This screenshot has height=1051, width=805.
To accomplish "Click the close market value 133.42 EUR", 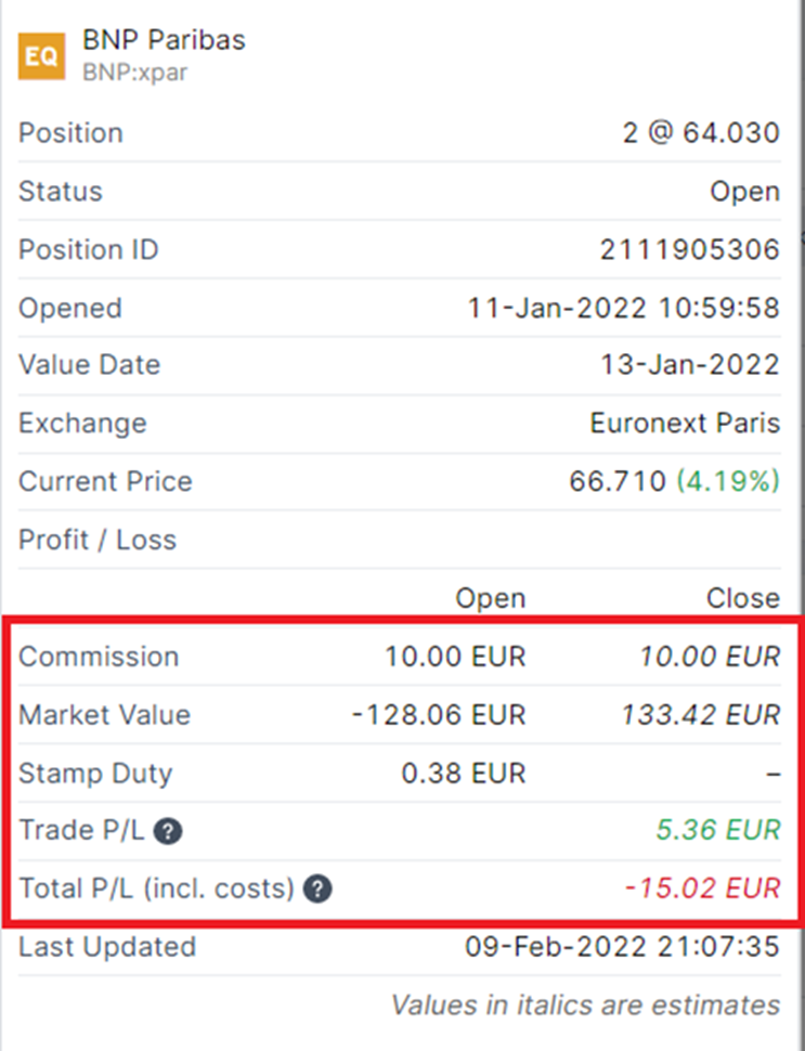I will [700, 715].
